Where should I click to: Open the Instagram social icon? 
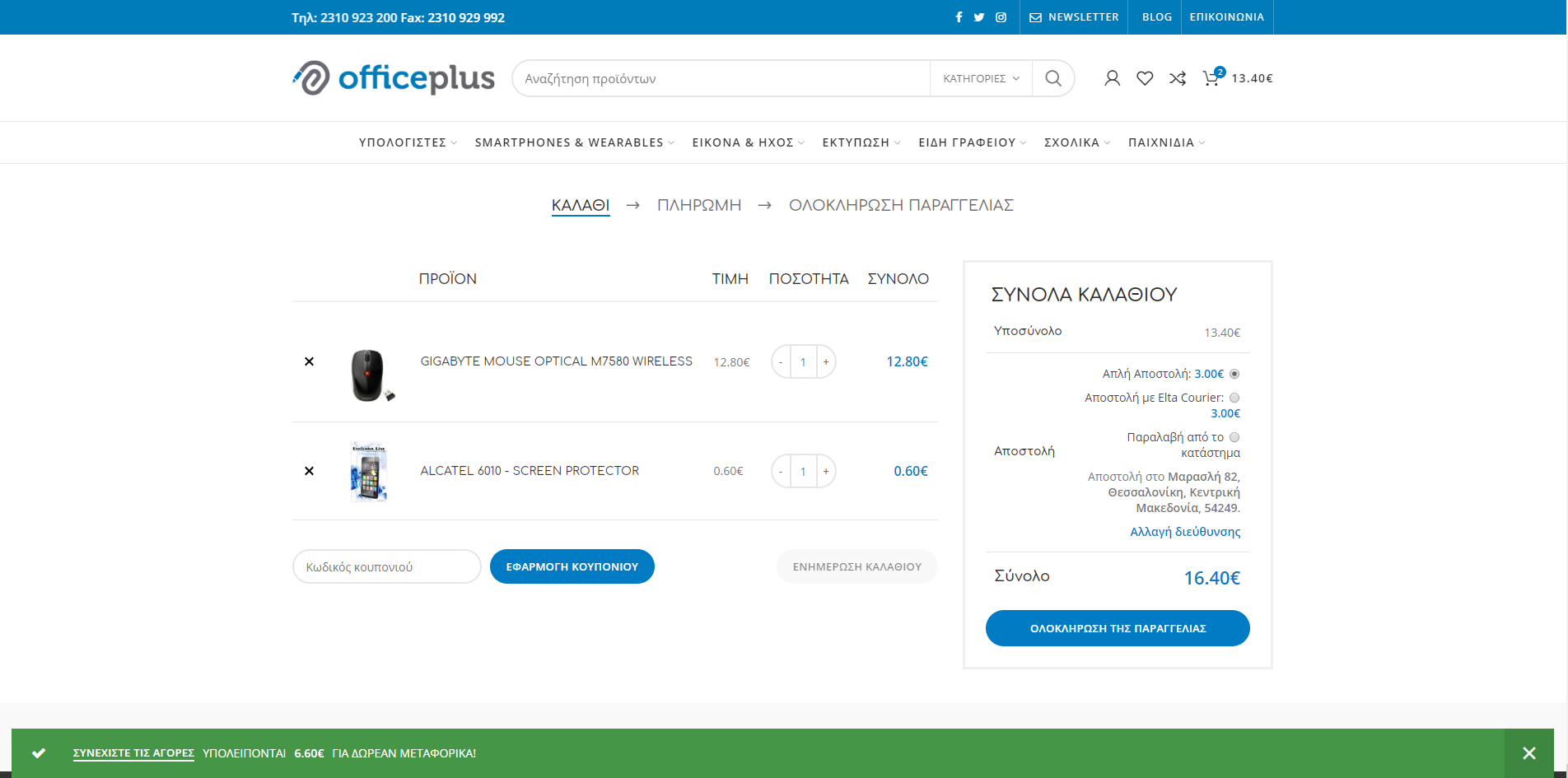pos(1001,17)
